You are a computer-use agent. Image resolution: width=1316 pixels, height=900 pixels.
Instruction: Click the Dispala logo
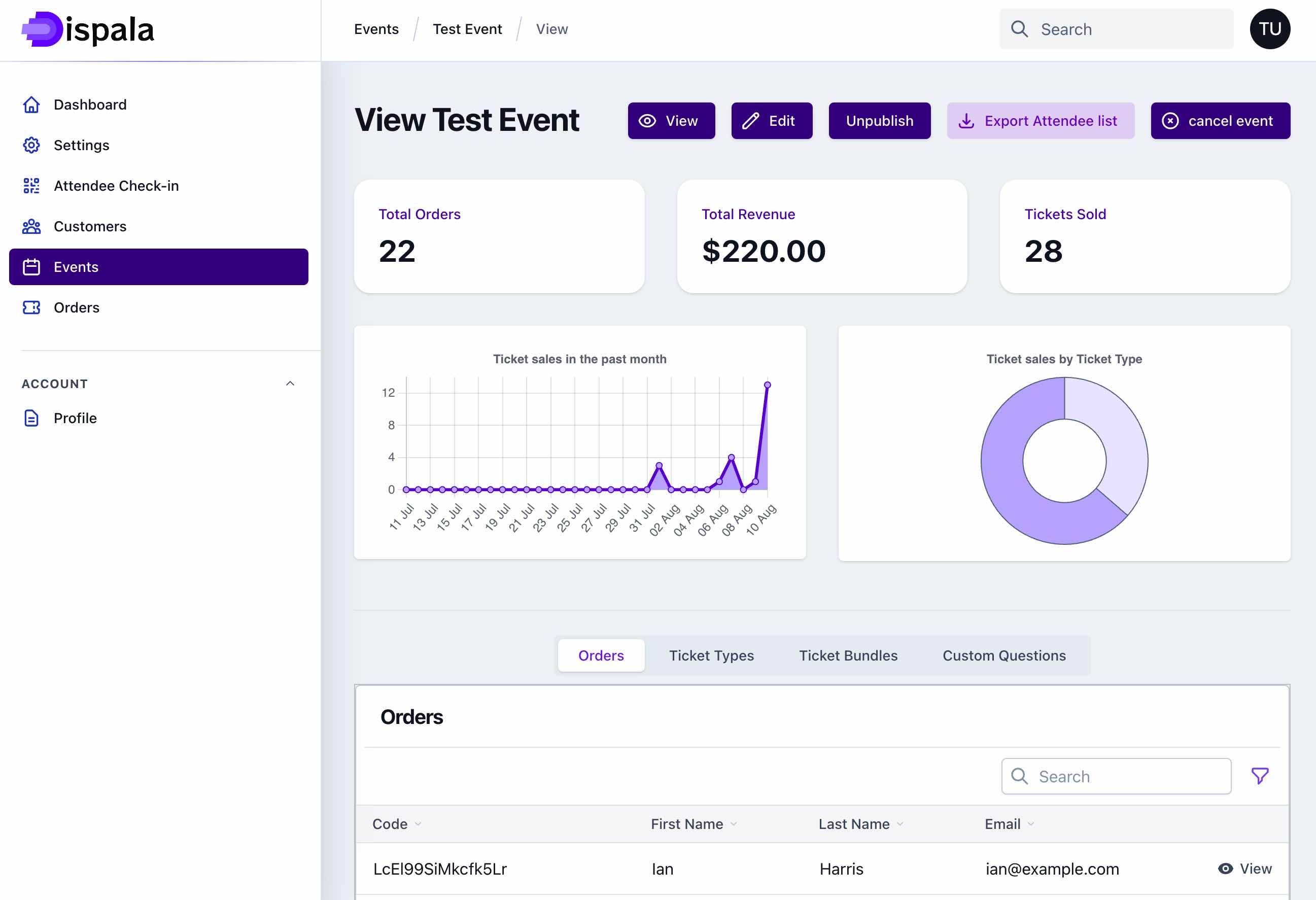pyautogui.click(x=88, y=29)
